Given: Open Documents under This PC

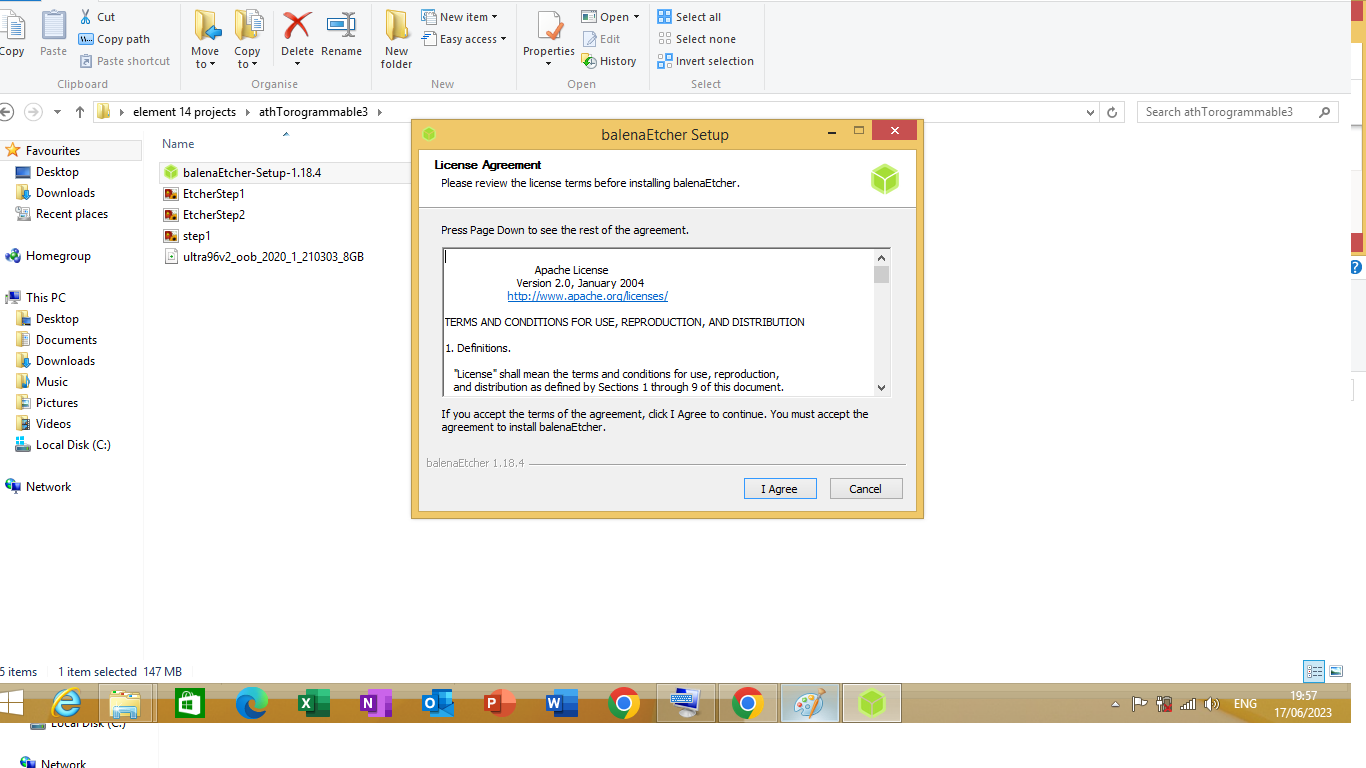Looking at the screenshot, I should point(66,340).
